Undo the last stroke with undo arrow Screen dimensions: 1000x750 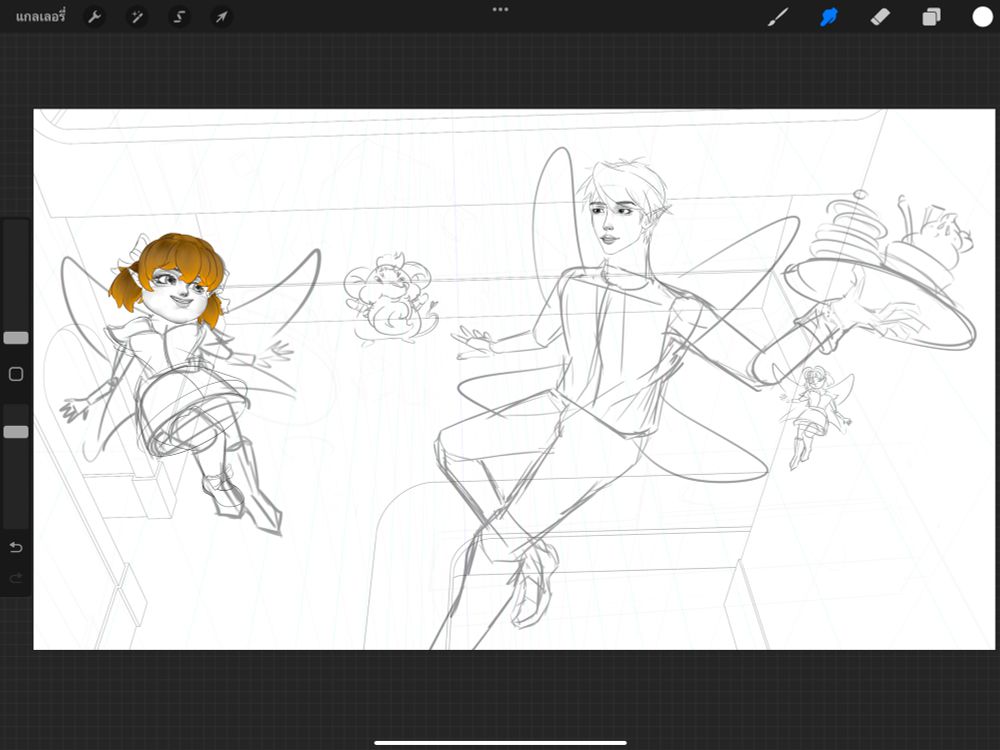click(x=16, y=547)
